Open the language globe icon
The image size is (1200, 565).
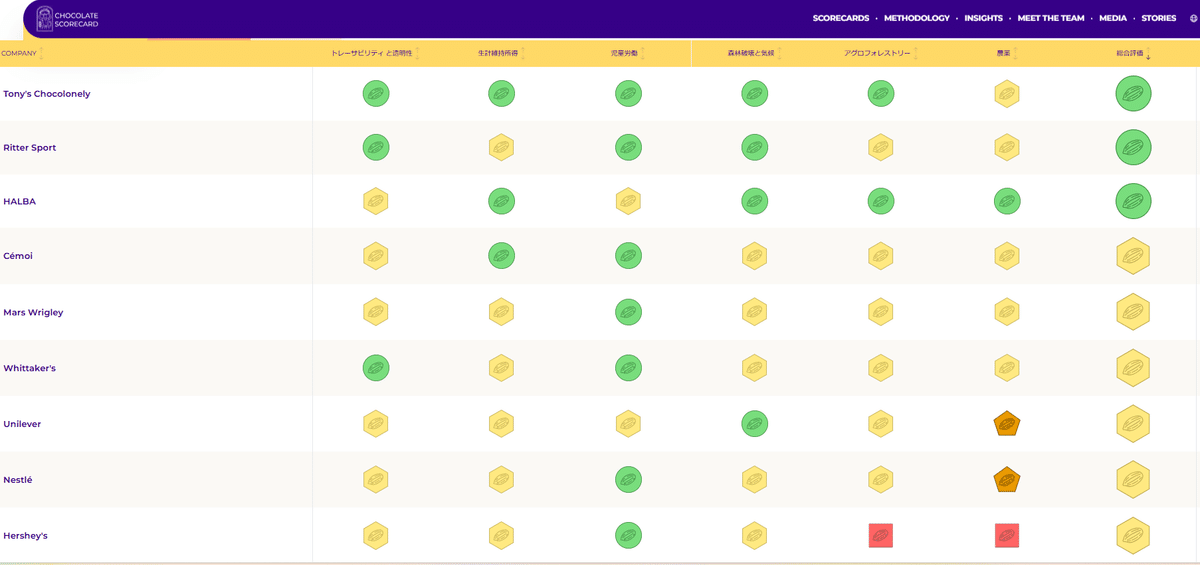(1193, 18)
